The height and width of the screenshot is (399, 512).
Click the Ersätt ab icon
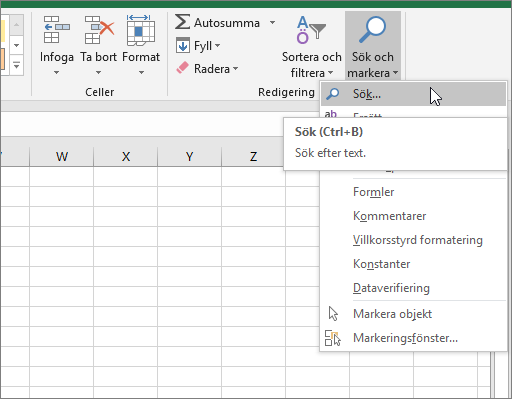331,114
